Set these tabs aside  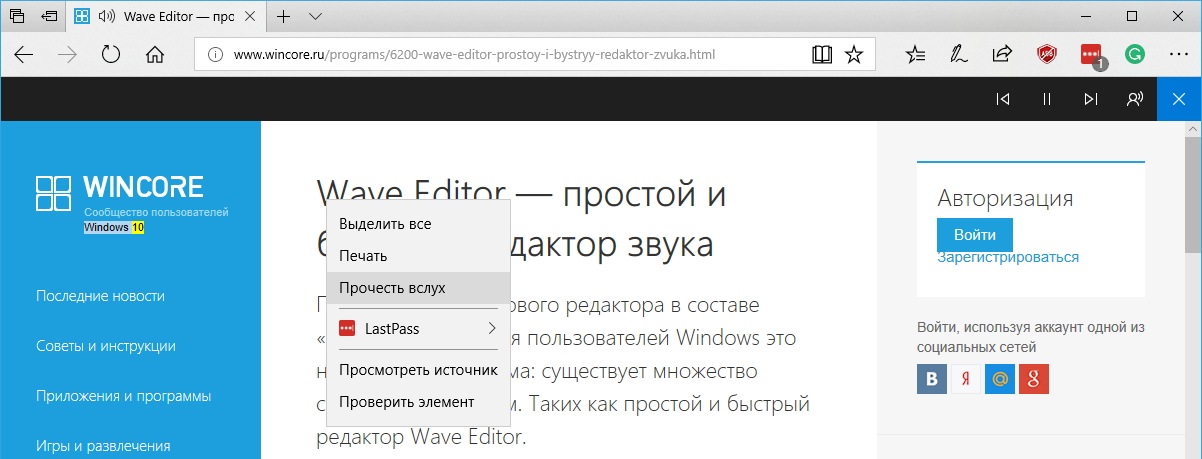(x=49, y=17)
